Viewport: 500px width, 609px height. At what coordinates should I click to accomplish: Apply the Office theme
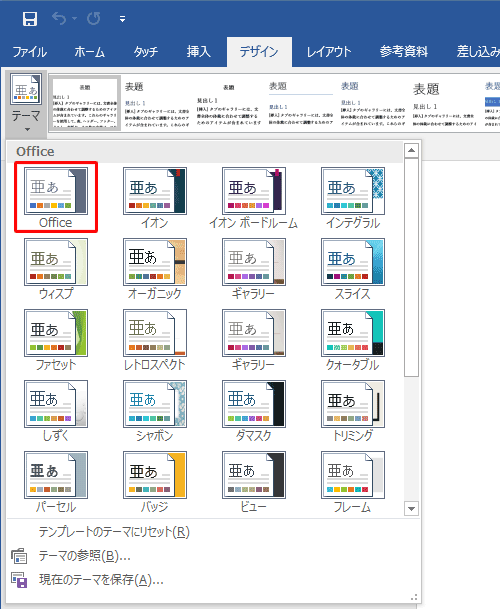56,197
